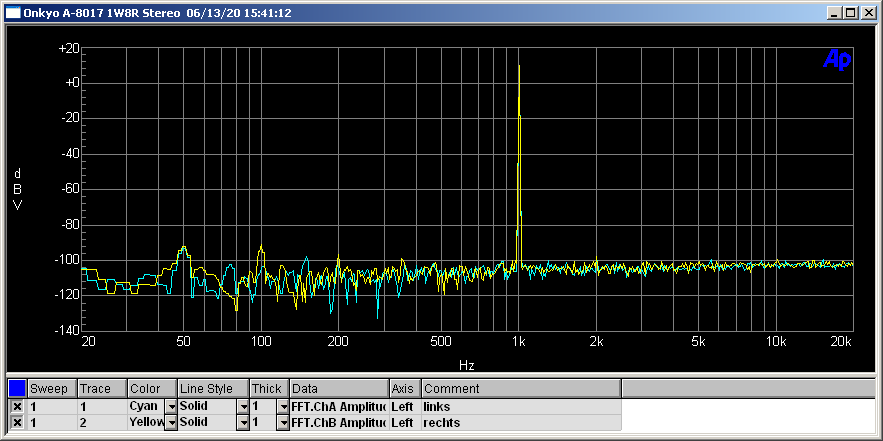The height and width of the screenshot is (441, 883).
Task: Open the Cyan color dropdown
Action: (170, 406)
